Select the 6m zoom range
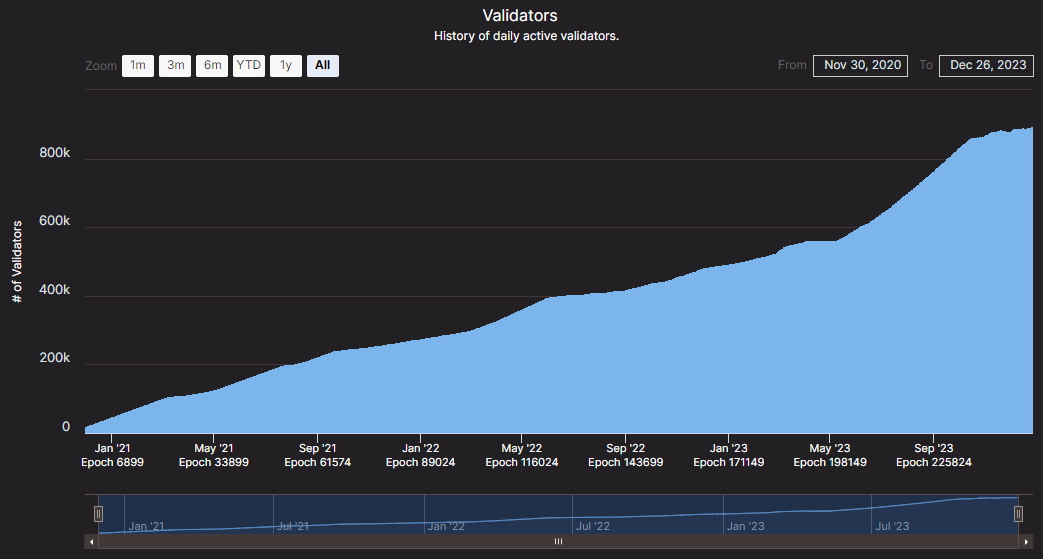 click(212, 66)
